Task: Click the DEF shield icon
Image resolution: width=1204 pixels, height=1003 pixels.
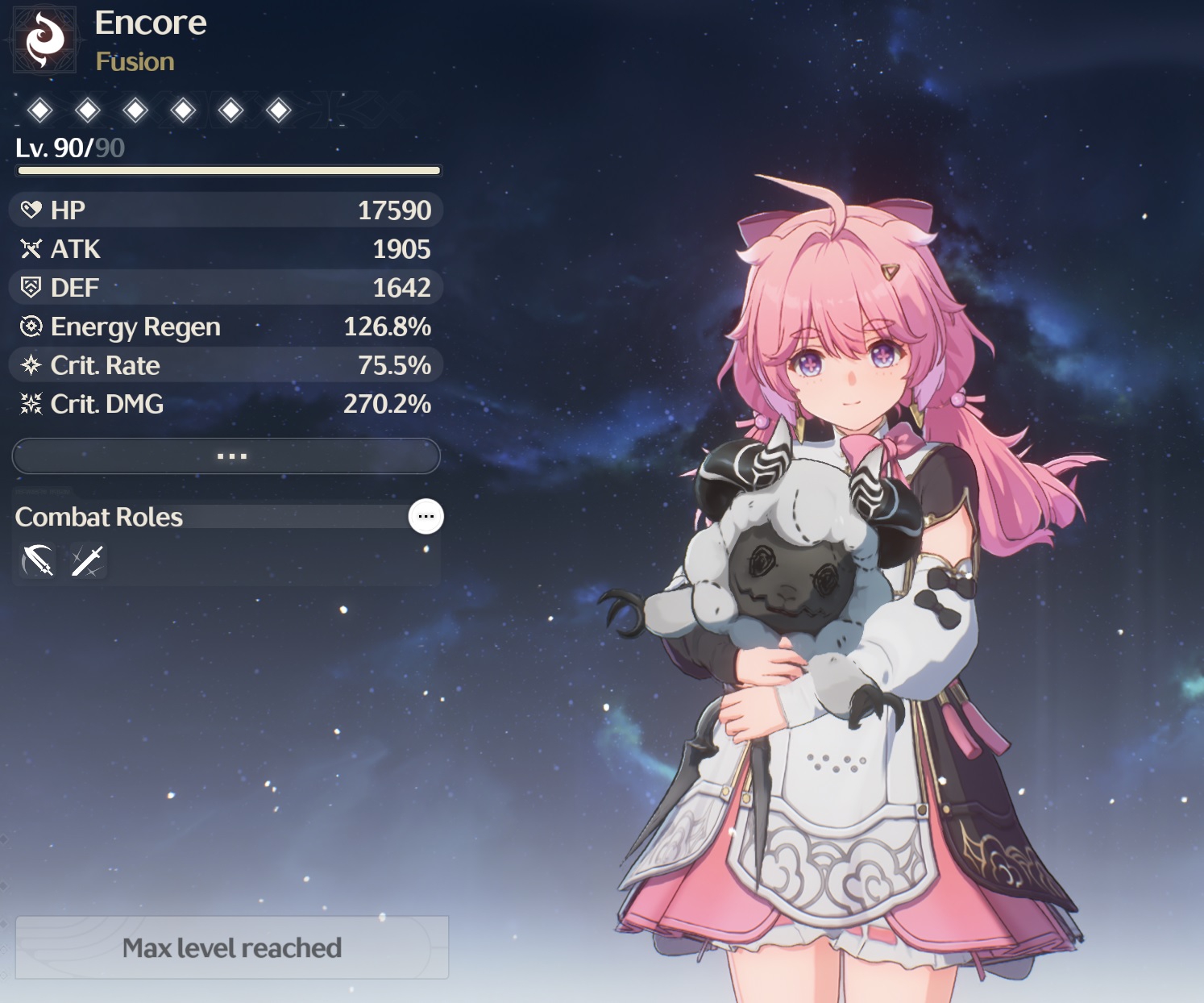Action: click(31, 287)
